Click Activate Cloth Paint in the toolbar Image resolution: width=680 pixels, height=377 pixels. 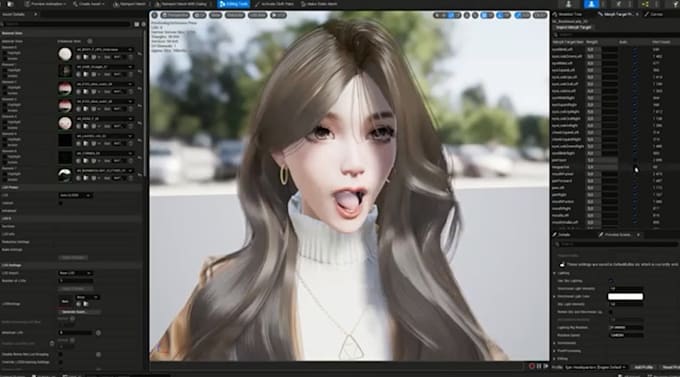click(274, 4)
